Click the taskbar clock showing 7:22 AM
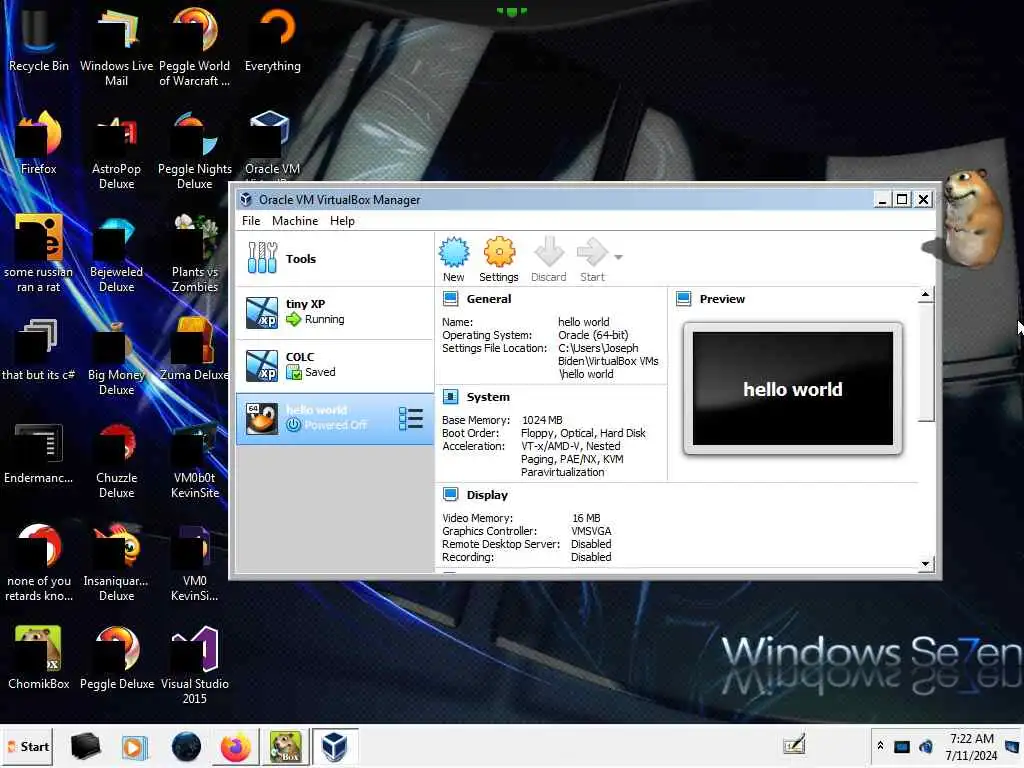 (x=971, y=746)
